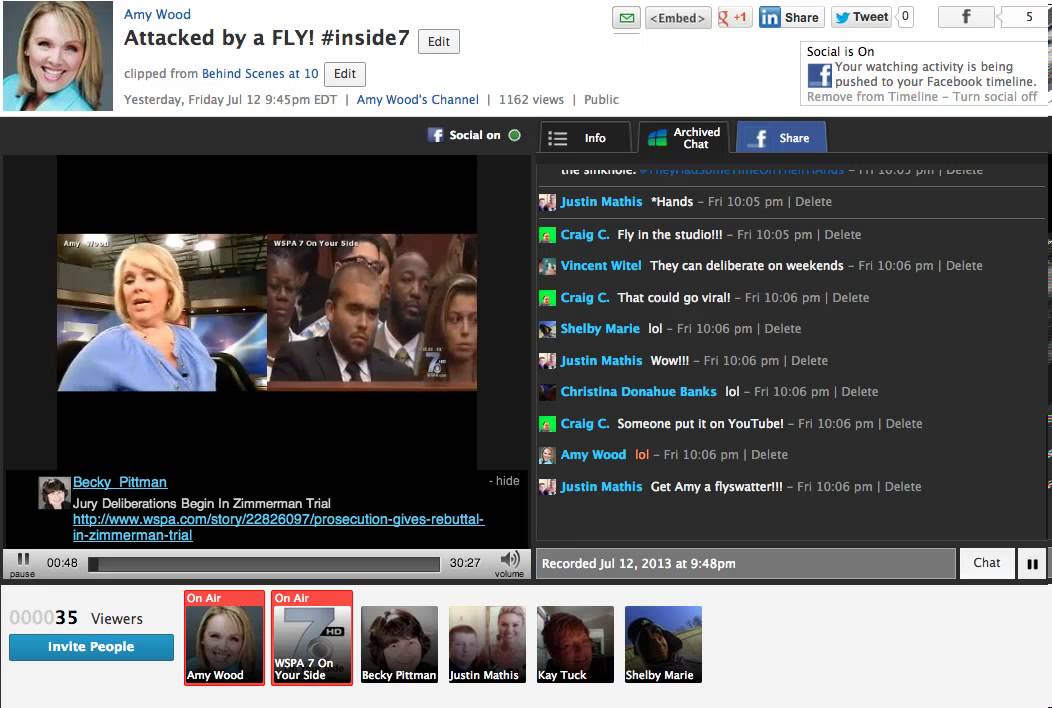
Task: Visit Amy Wood's Channel link
Action: coord(417,99)
